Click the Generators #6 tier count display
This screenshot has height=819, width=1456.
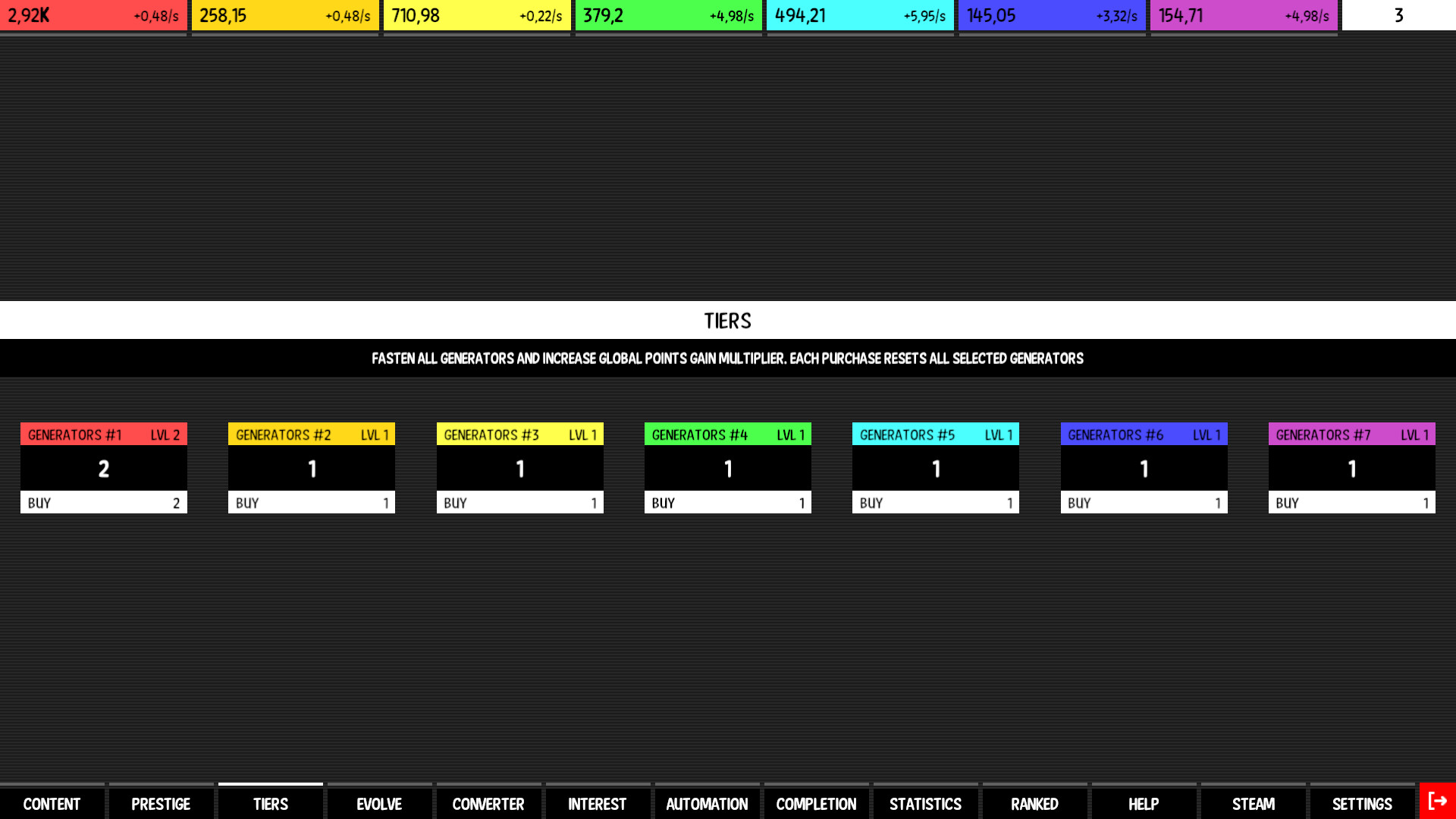(x=1144, y=469)
